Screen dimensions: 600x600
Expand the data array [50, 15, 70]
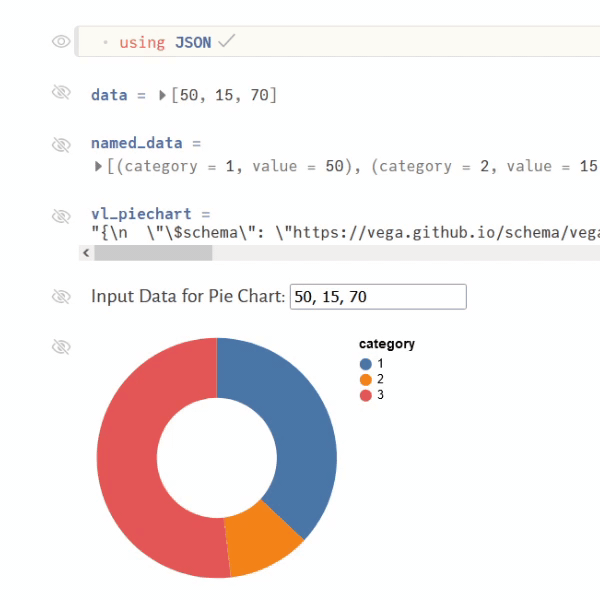[162, 95]
